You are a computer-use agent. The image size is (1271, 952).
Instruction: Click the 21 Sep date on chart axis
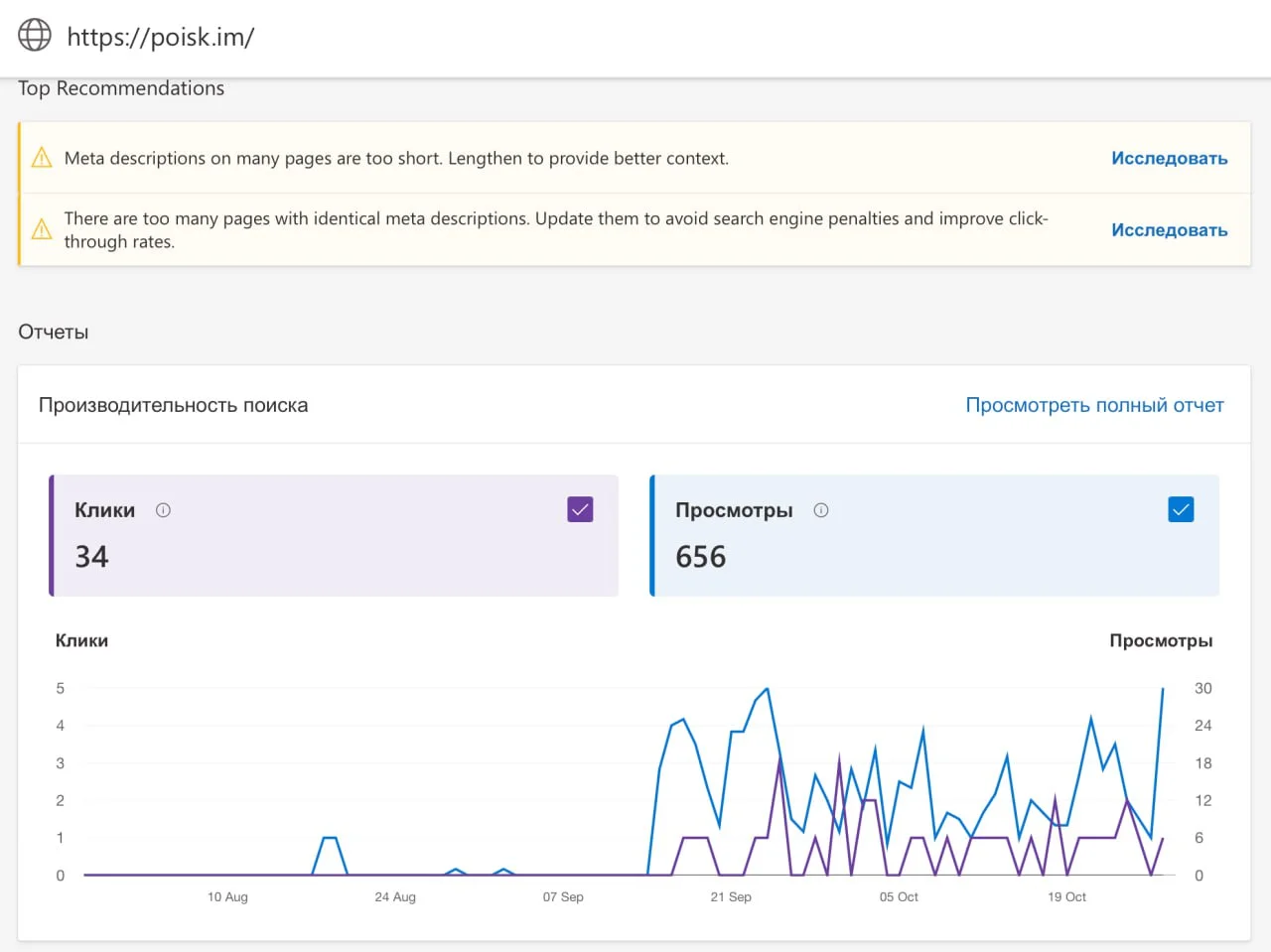(x=731, y=896)
